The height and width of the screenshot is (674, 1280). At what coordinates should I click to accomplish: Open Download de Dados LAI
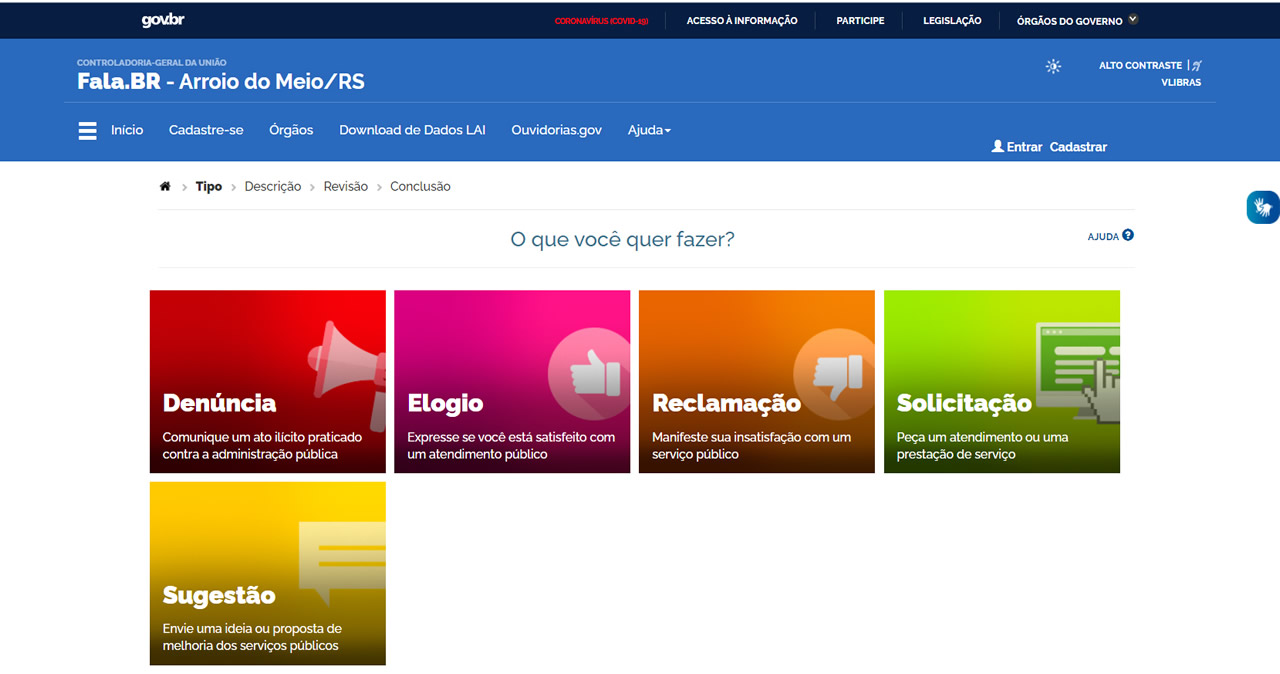tap(412, 130)
